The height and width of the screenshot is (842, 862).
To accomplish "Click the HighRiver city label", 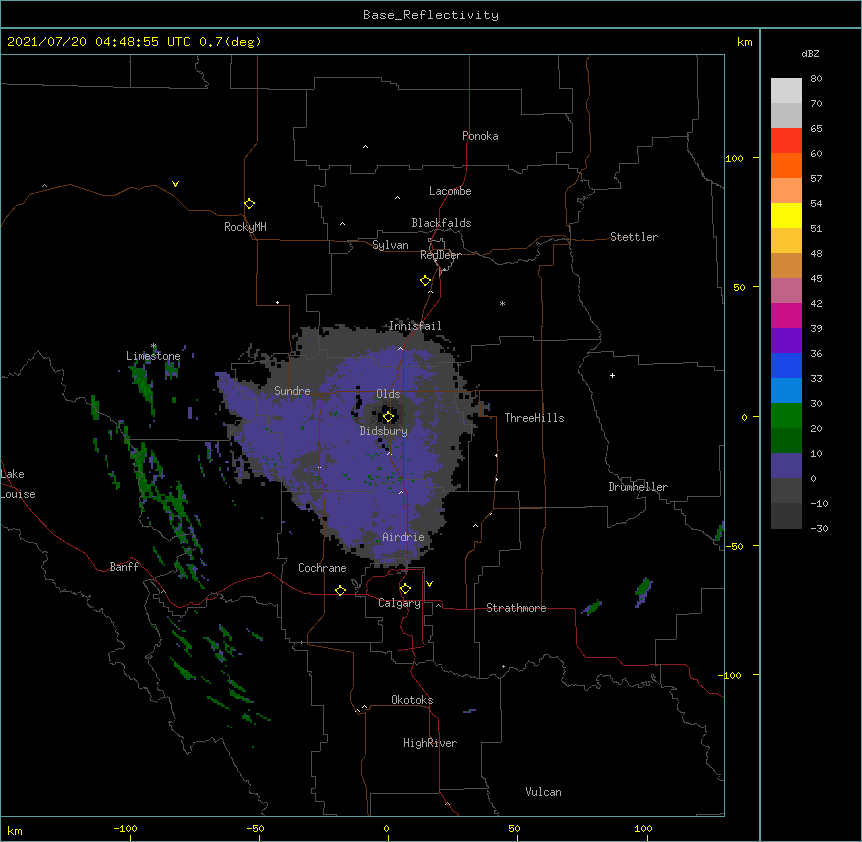I will tap(430, 743).
